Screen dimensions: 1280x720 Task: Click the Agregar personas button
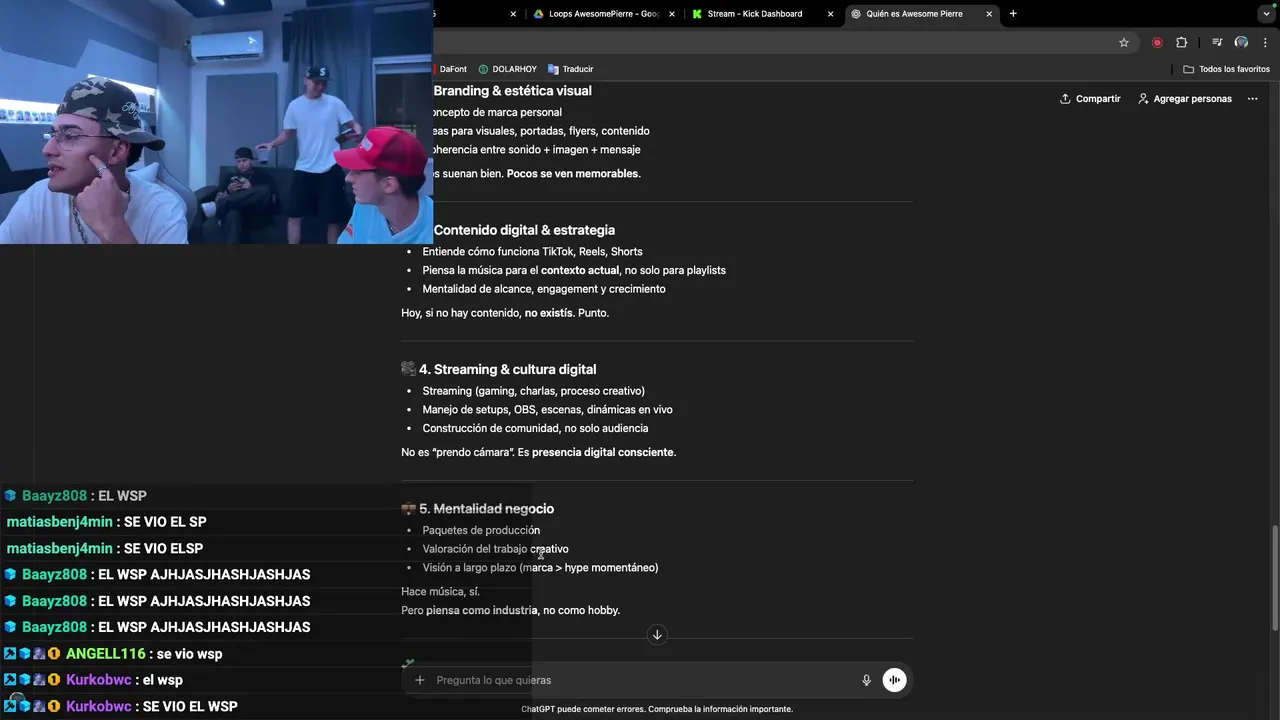click(x=1185, y=99)
